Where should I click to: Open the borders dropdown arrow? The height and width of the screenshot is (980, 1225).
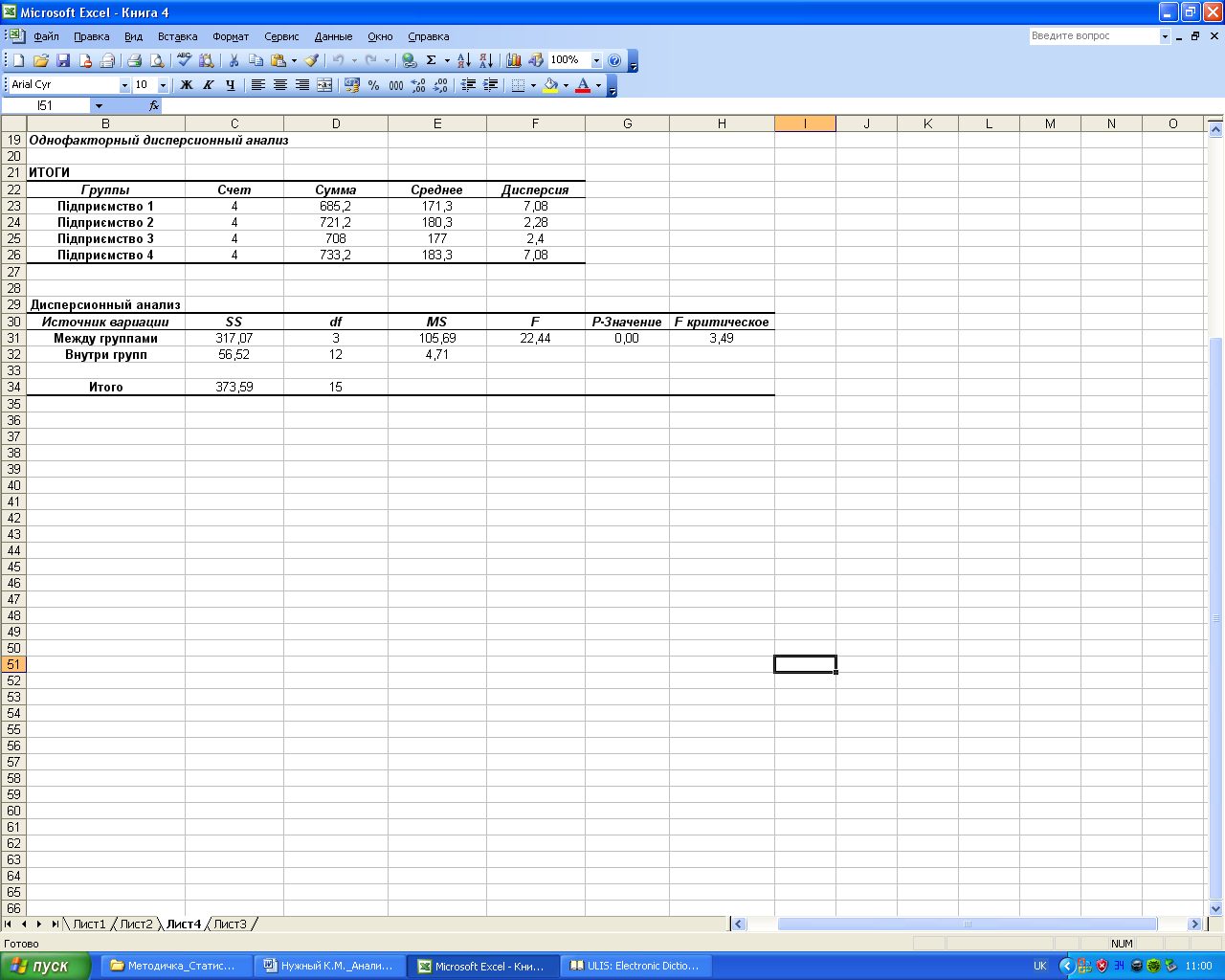[x=533, y=85]
